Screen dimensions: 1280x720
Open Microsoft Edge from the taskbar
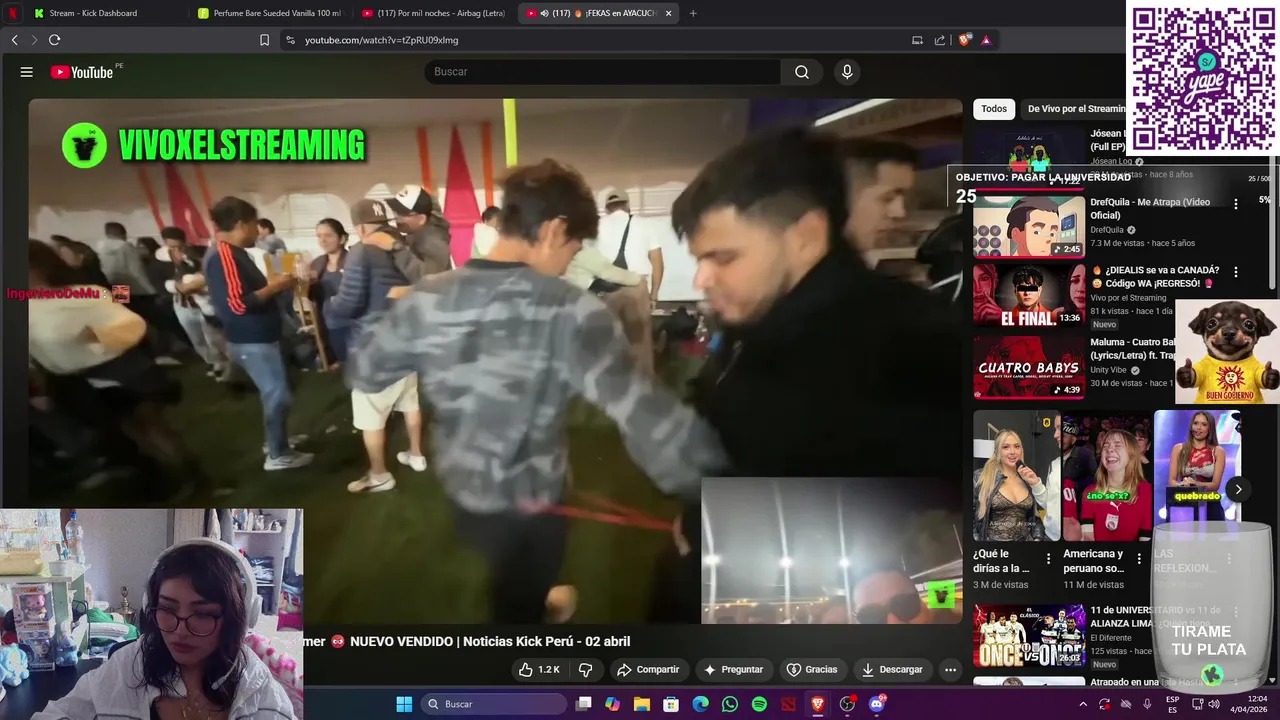(x=701, y=704)
